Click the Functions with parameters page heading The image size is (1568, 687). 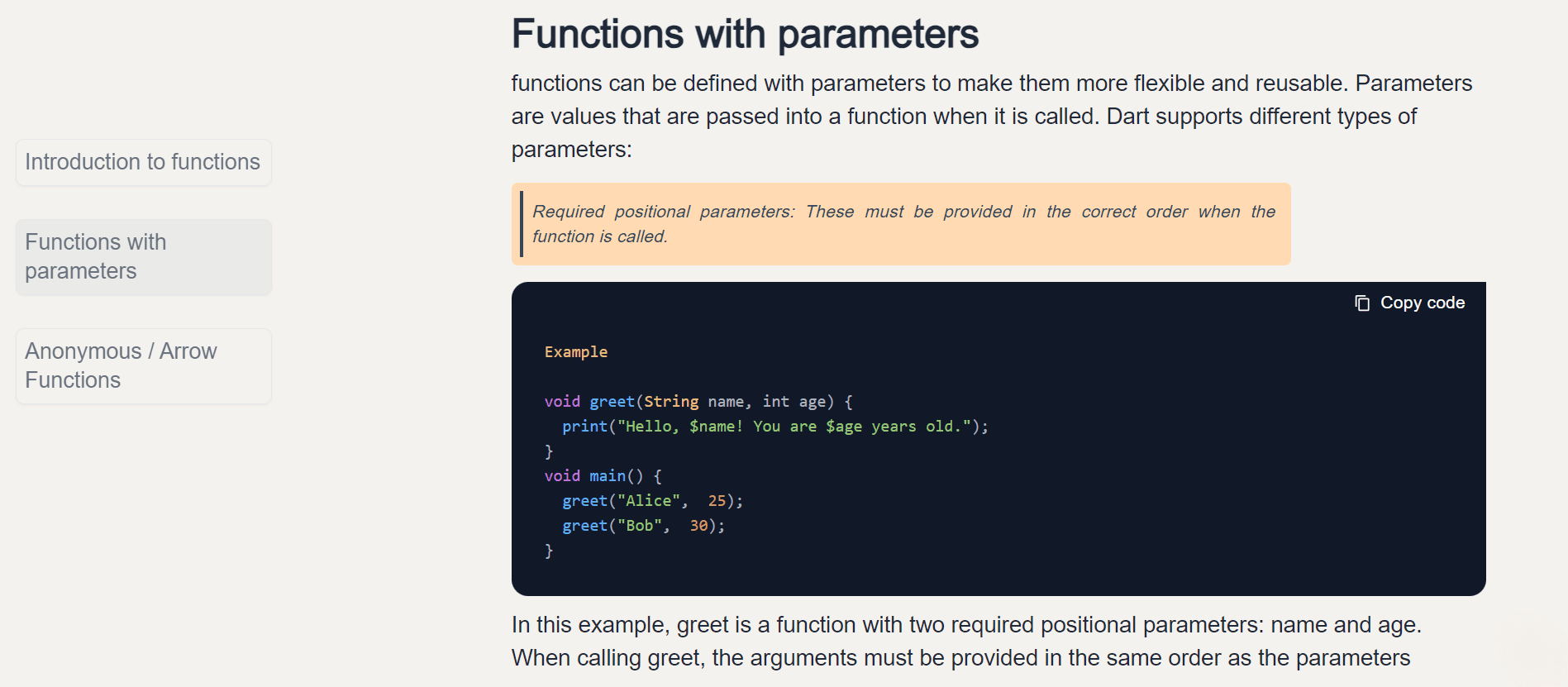click(745, 35)
